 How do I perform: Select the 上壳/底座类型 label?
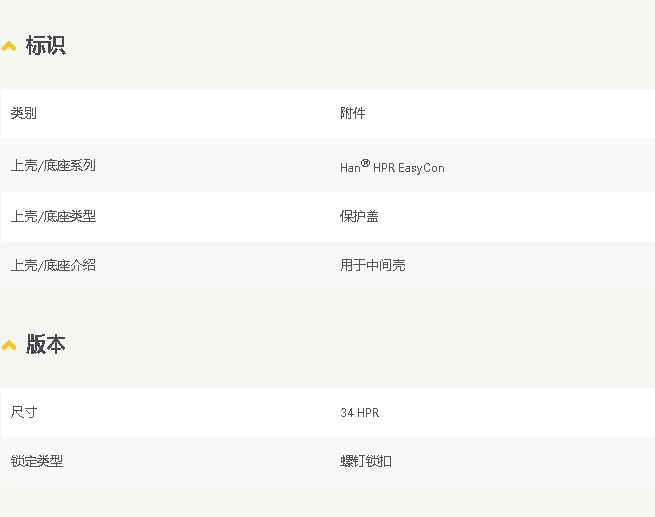click(x=53, y=216)
